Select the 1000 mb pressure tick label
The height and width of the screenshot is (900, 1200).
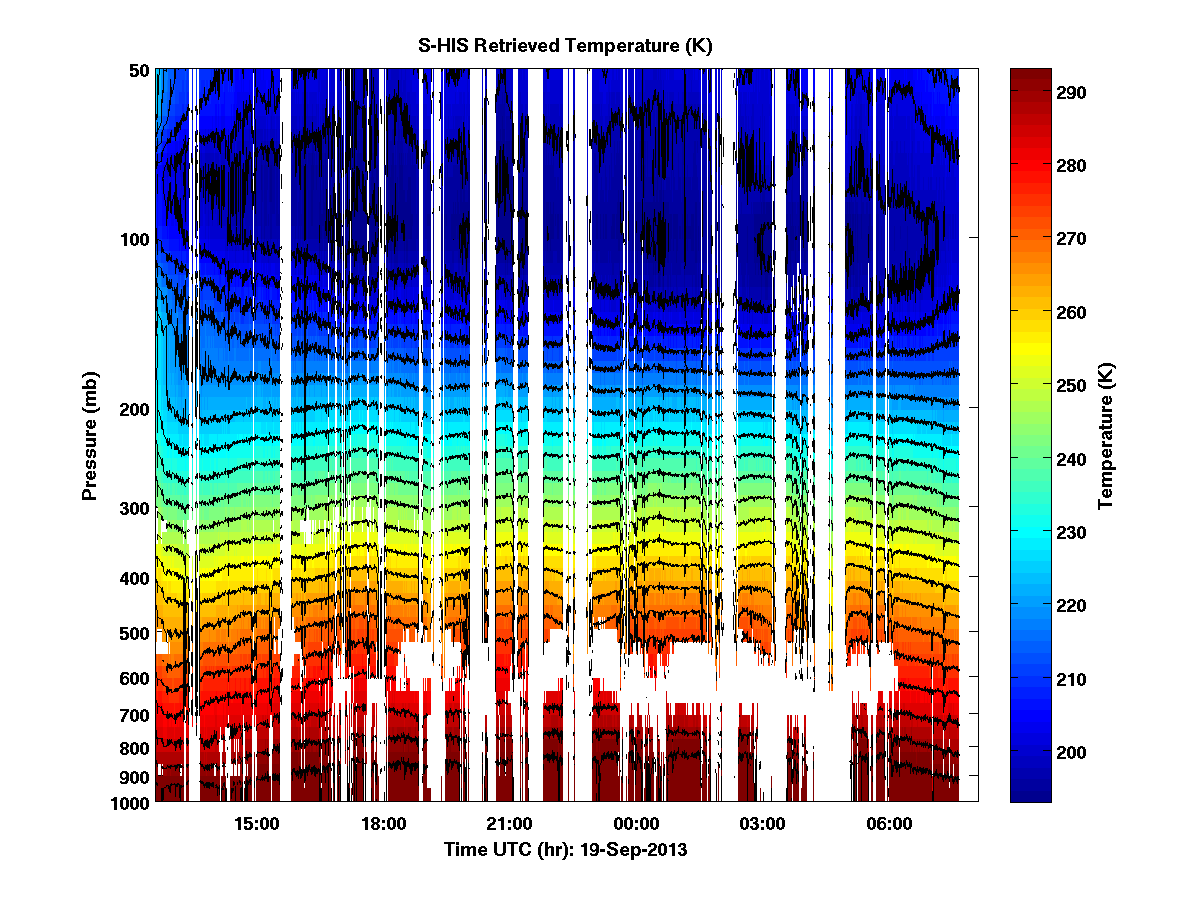[x=131, y=802]
